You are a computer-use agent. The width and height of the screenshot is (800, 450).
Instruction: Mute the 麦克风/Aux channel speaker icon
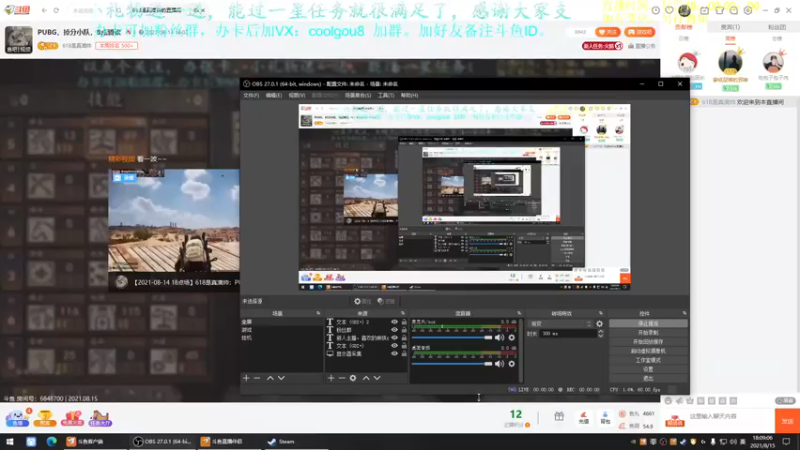point(499,337)
